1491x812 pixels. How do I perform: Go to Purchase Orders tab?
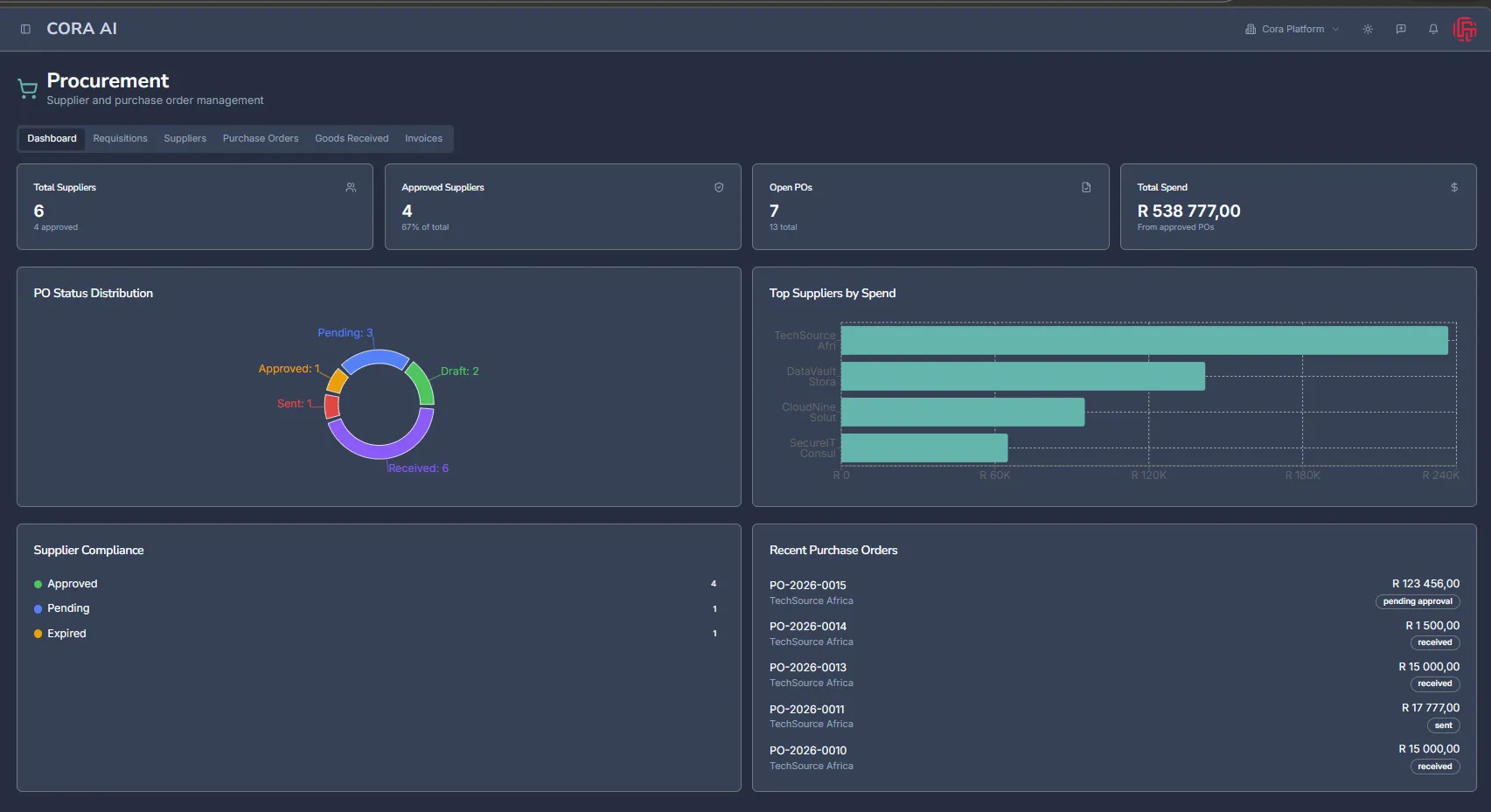261,138
